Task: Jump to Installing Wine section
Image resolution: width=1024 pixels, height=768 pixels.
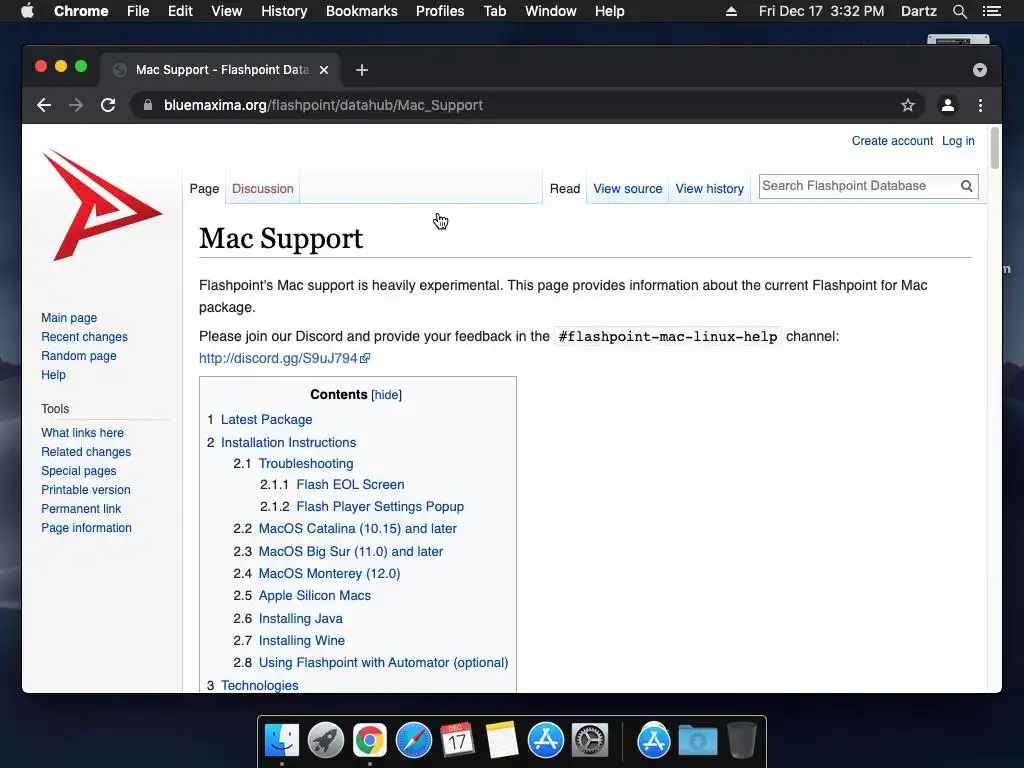Action: click(302, 641)
